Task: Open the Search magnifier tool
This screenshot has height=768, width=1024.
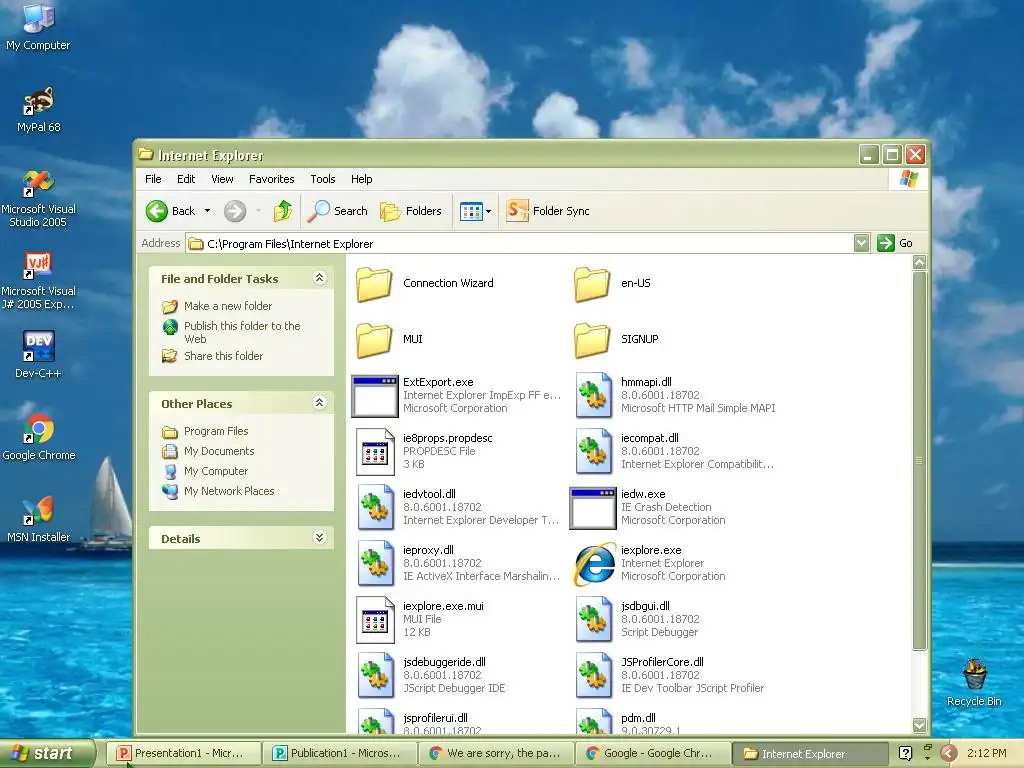Action: (337, 211)
